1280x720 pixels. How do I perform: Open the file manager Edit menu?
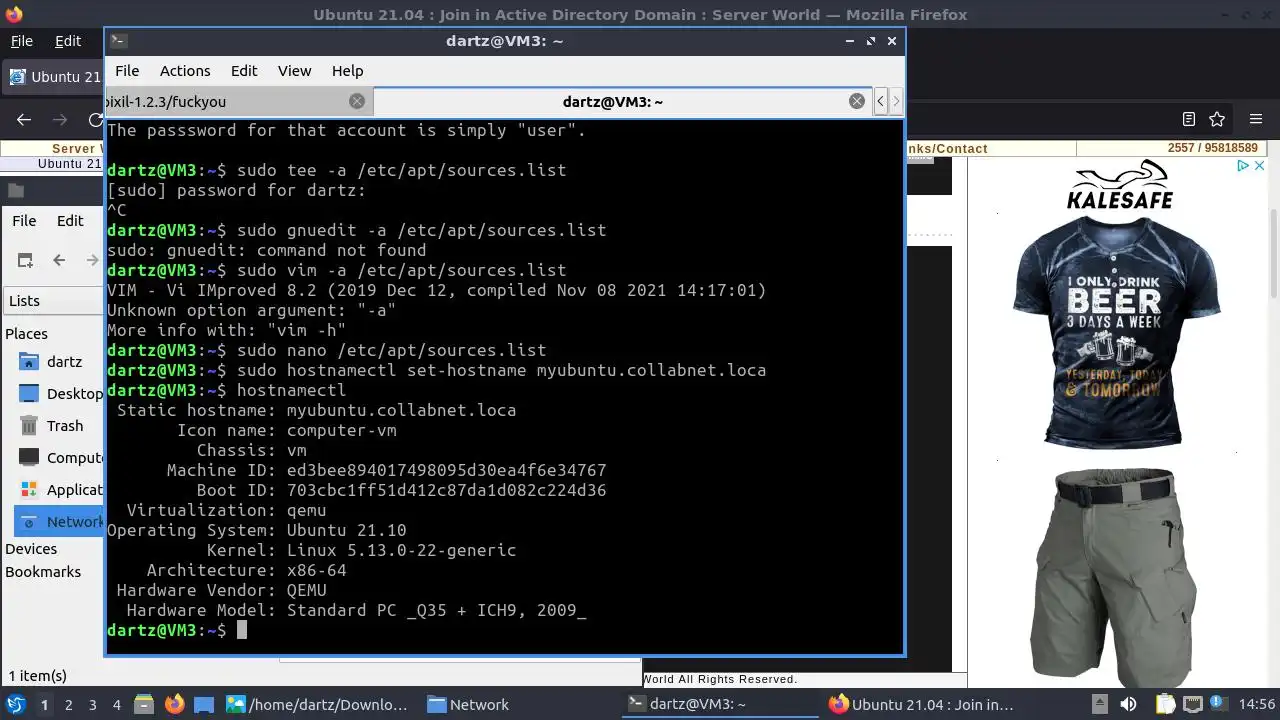click(x=70, y=221)
